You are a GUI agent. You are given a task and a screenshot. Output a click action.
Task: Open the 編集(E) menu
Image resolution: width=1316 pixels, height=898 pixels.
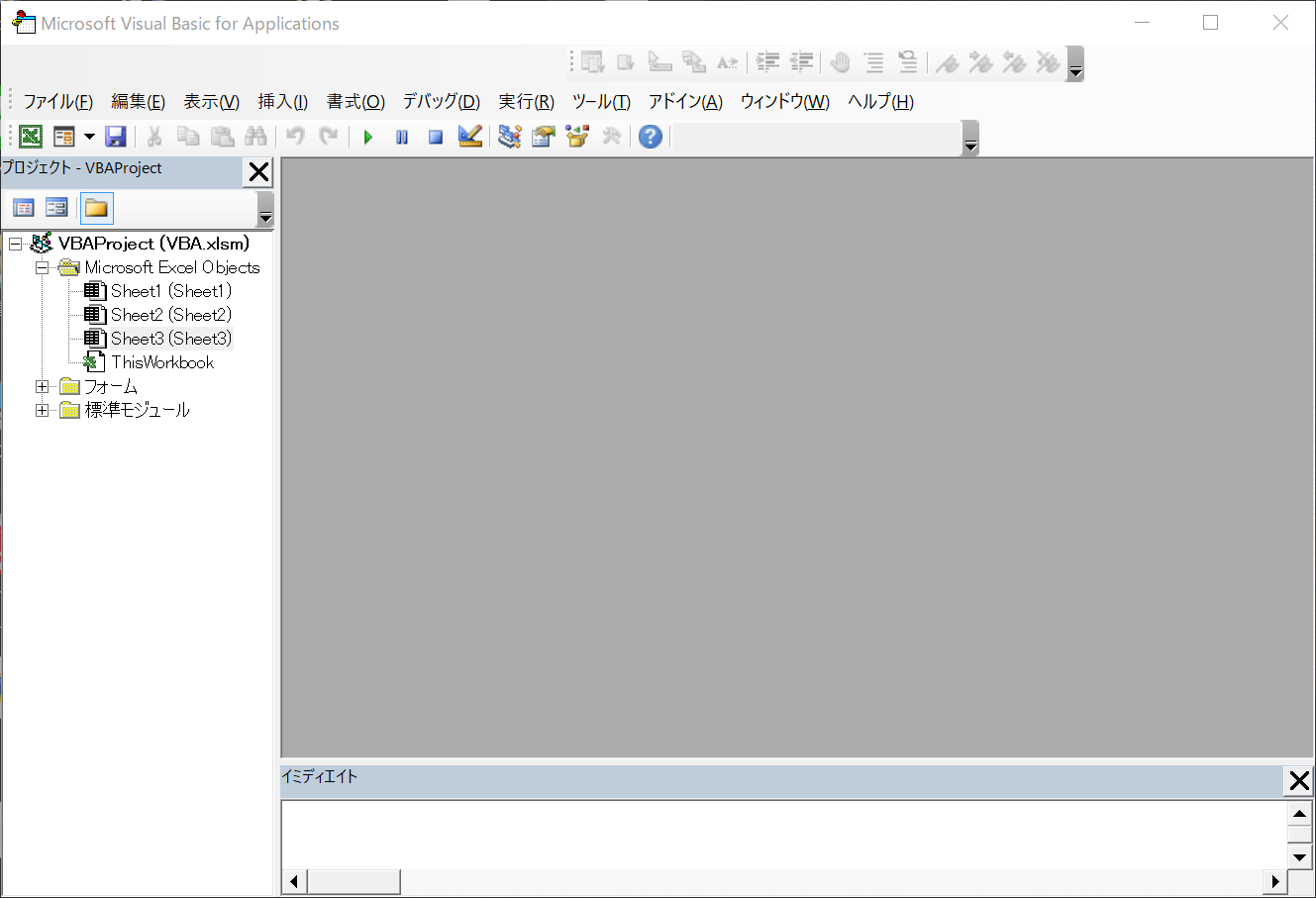(x=138, y=101)
